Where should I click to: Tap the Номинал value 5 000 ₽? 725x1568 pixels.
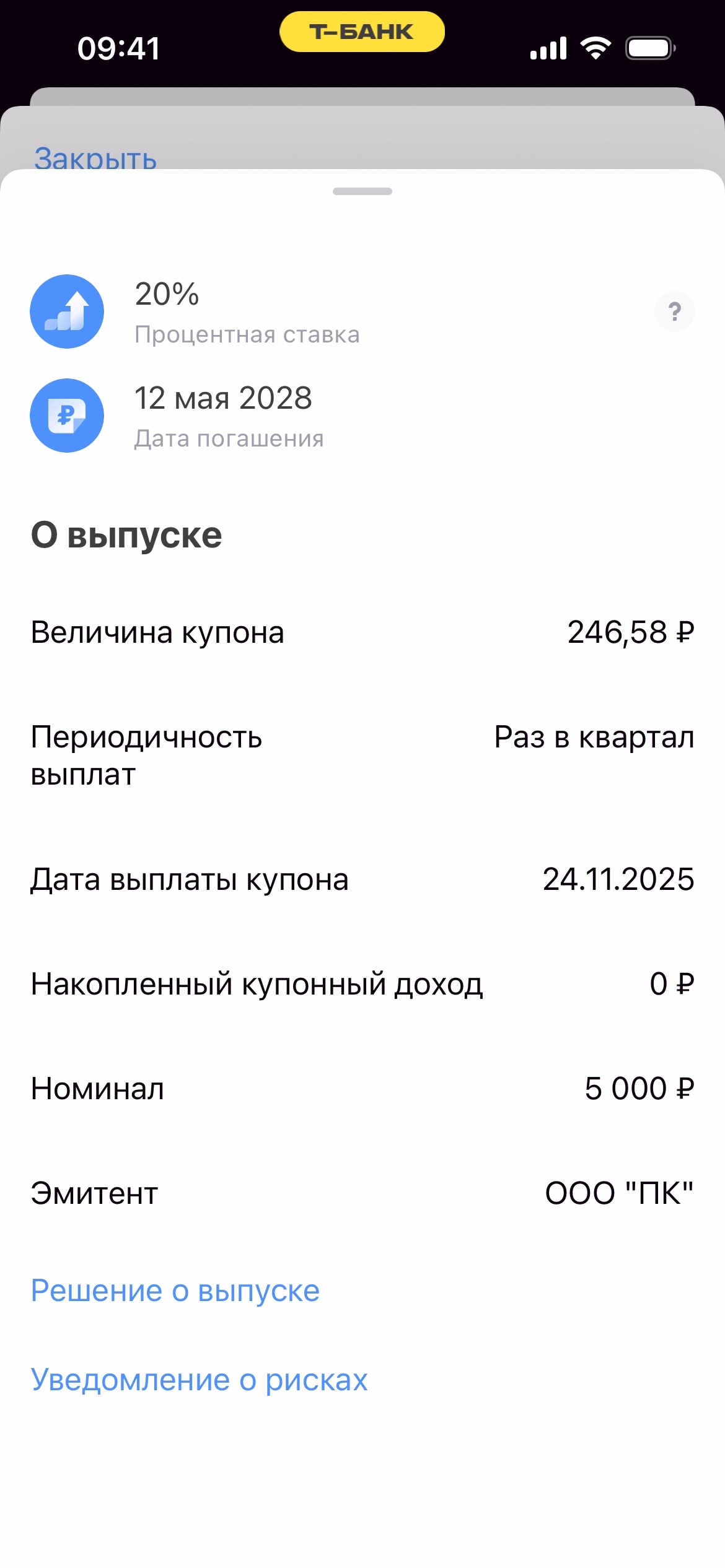pyautogui.click(x=639, y=1089)
